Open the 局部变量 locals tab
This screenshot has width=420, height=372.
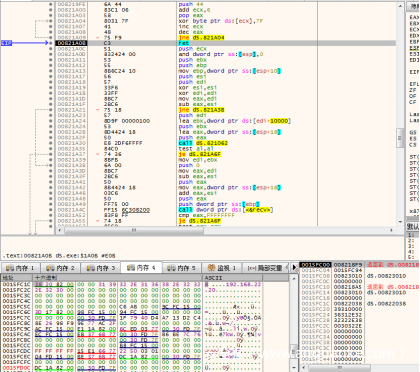(265, 268)
